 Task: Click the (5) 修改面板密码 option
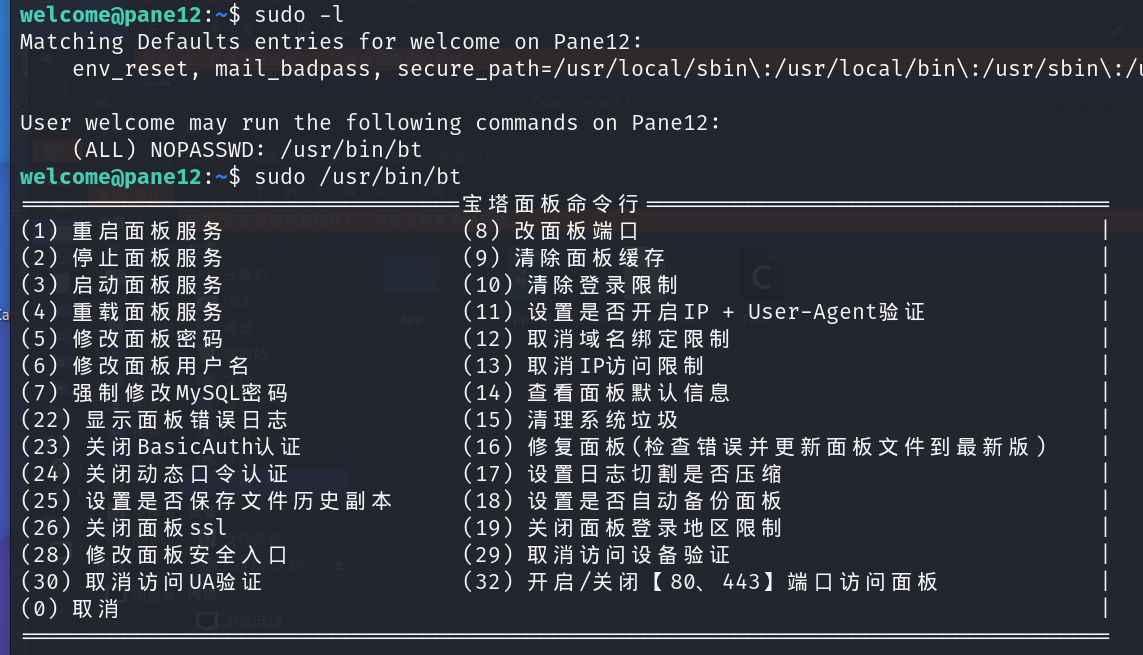tap(121, 339)
